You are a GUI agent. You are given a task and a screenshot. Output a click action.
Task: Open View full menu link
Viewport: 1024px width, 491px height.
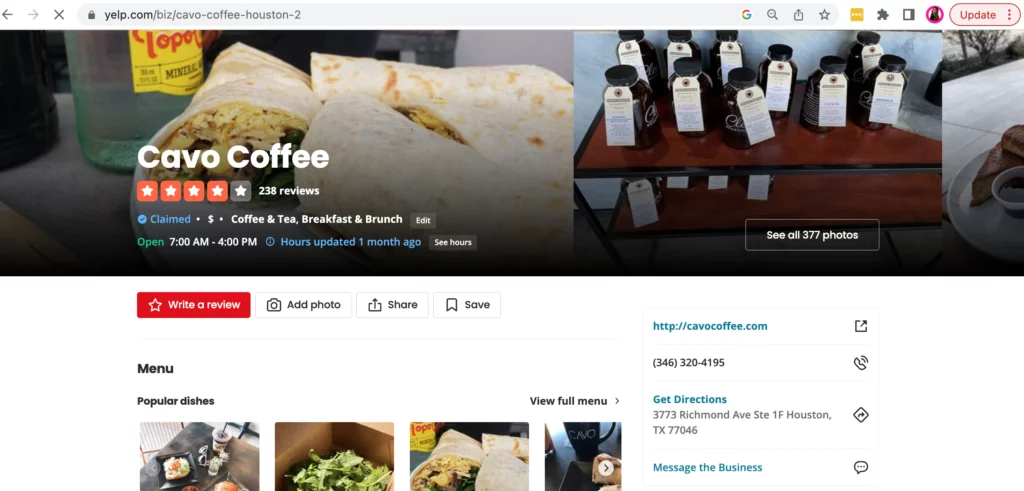click(x=575, y=401)
